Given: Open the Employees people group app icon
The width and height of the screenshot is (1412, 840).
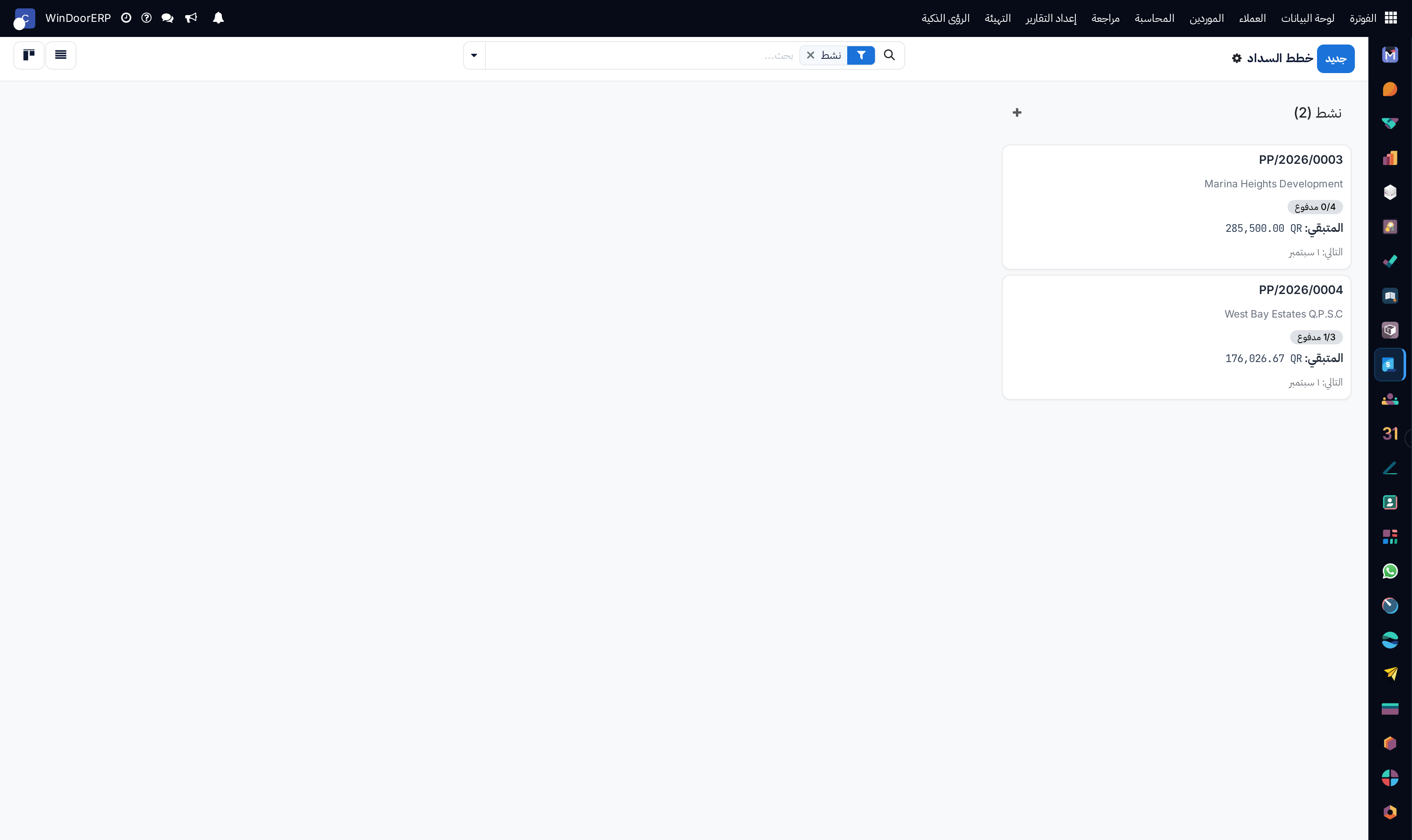Looking at the screenshot, I should coord(1390,399).
